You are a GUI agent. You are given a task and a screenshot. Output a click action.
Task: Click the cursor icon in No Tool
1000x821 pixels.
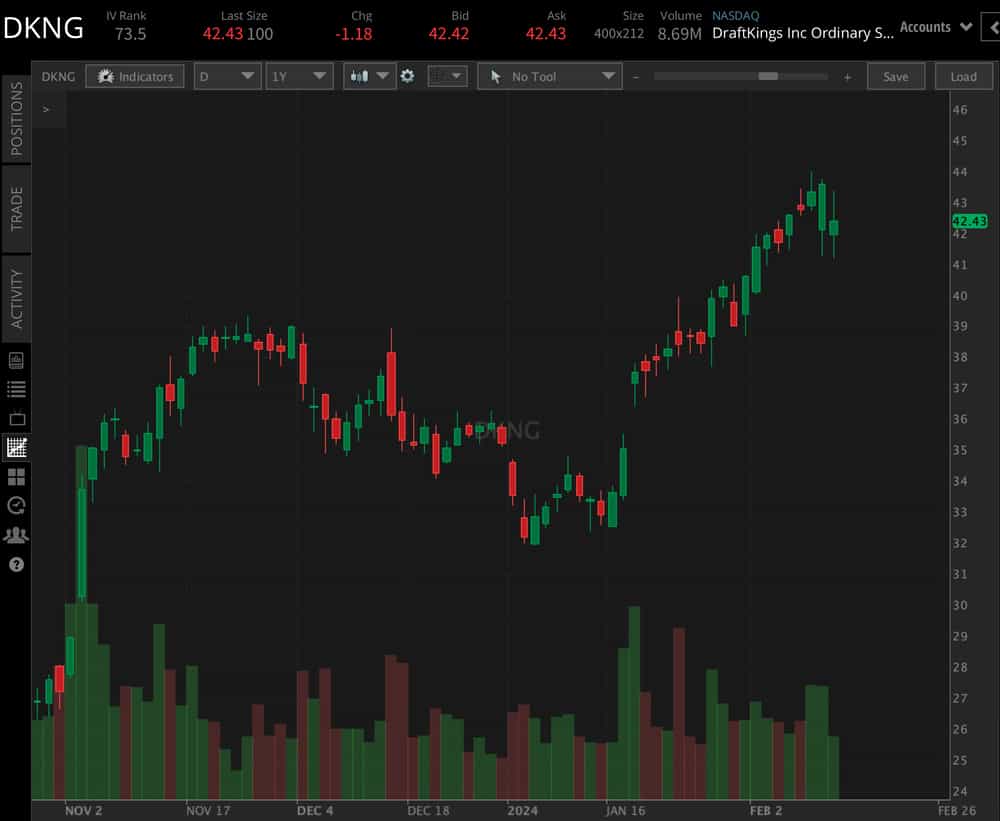pyautogui.click(x=496, y=77)
